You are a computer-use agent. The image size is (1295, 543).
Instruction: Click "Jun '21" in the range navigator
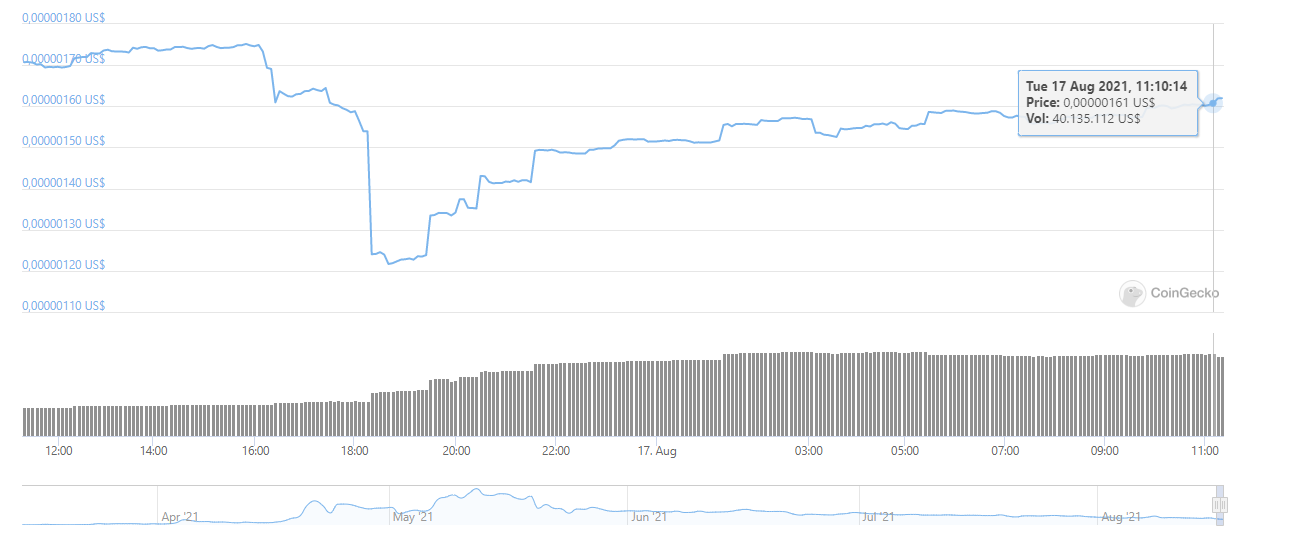point(650,517)
